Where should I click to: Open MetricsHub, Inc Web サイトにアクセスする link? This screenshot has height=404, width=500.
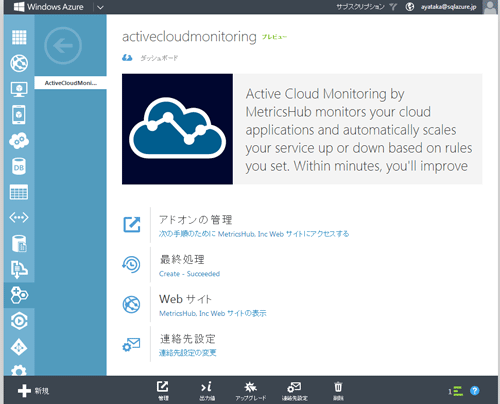(254, 234)
